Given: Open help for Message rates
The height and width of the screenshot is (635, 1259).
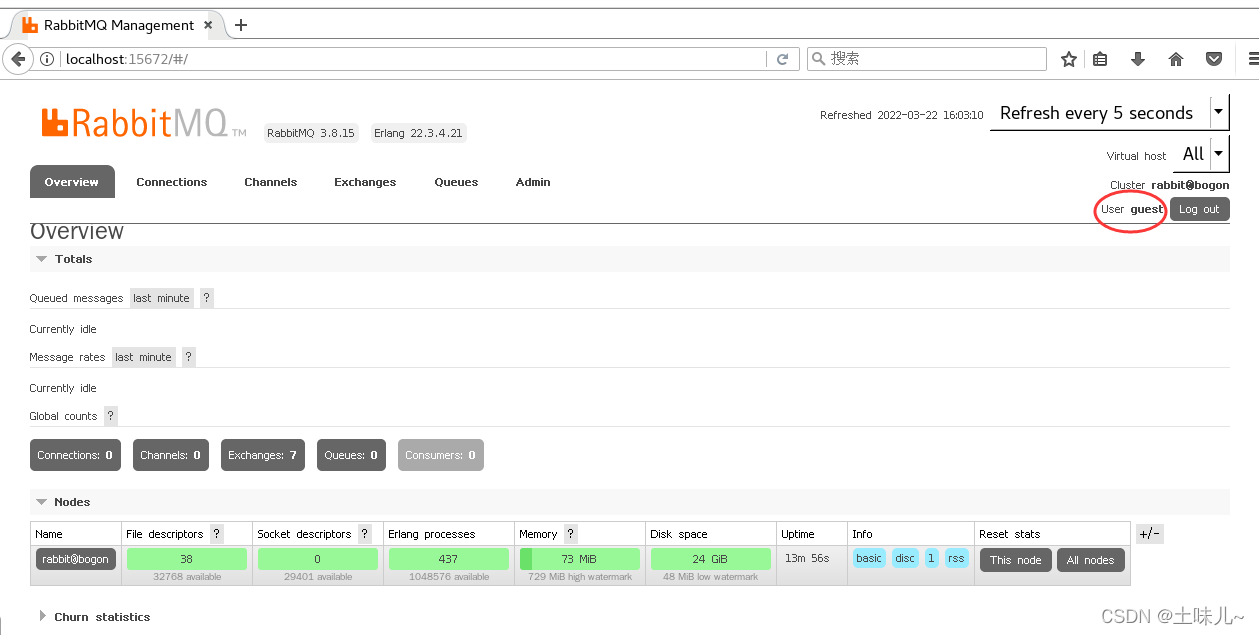Looking at the screenshot, I should 188,357.
